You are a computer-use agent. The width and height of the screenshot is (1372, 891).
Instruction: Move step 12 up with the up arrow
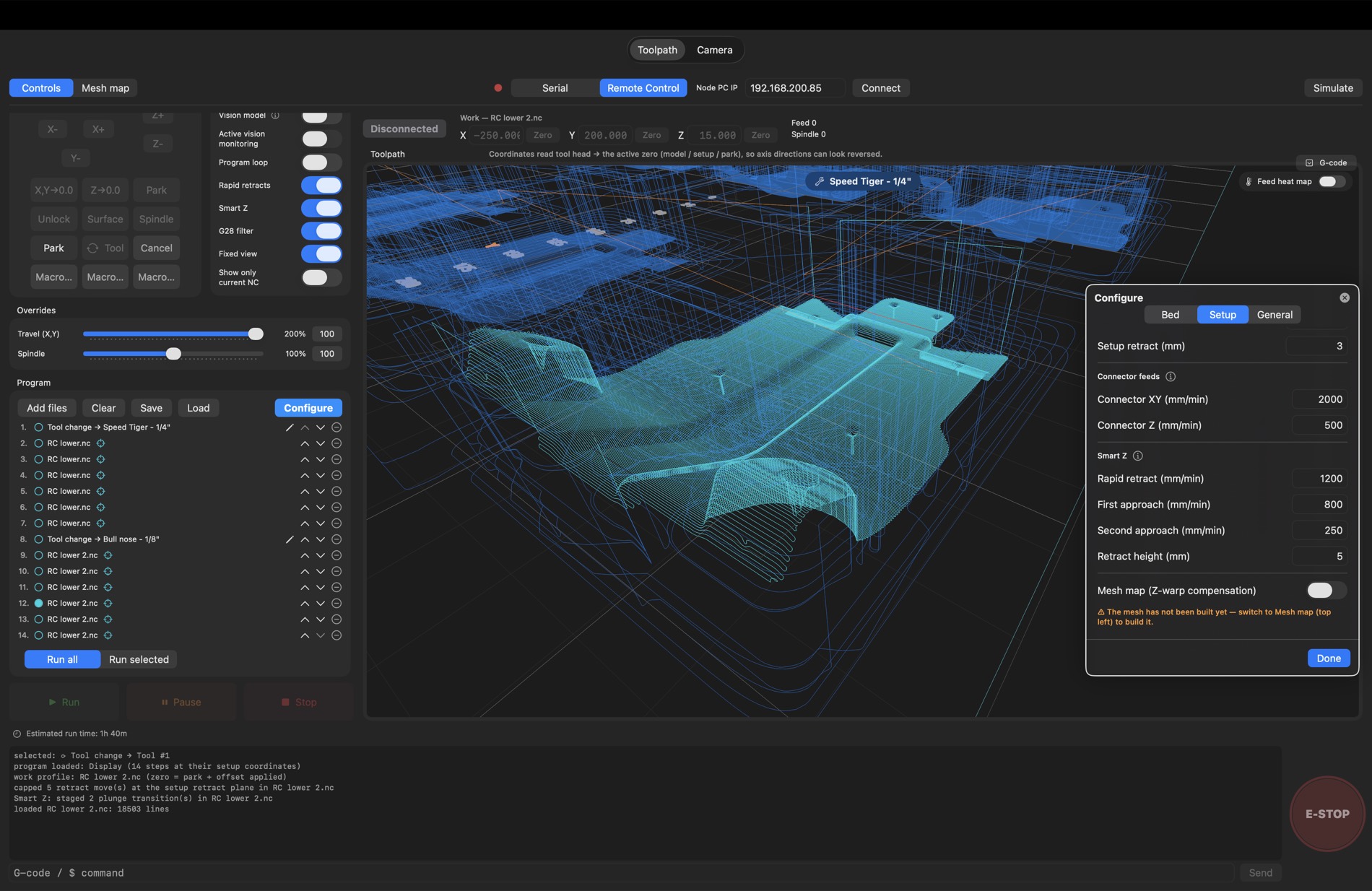(x=305, y=603)
